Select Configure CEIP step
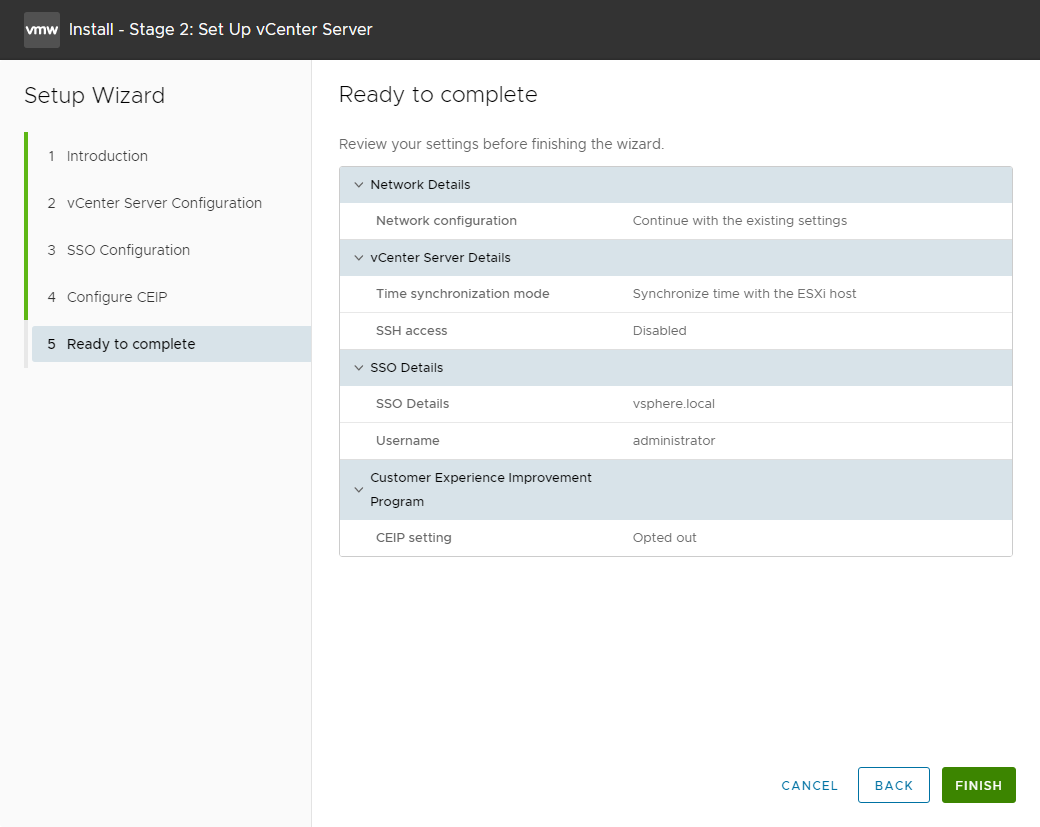The width and height of the screenshot is (1040, 827). point(117,298)
